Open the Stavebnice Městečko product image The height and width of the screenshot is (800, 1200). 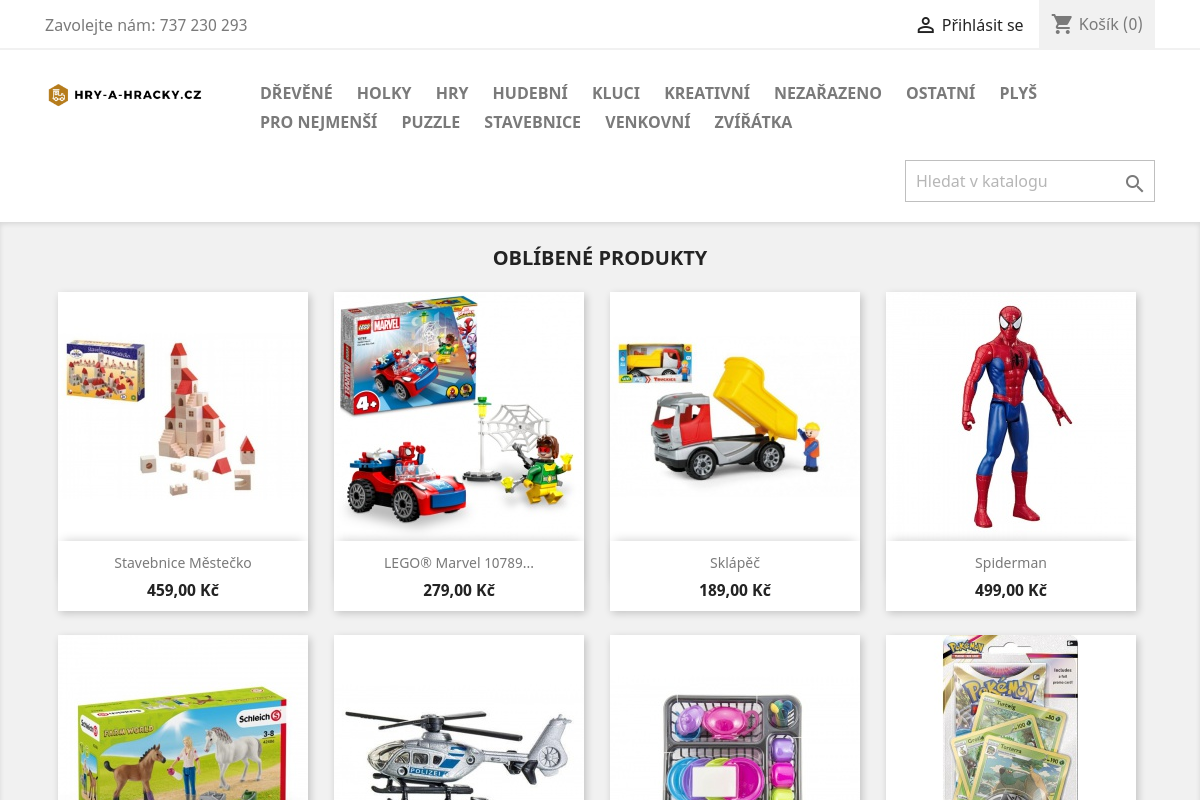click(183, 416)
